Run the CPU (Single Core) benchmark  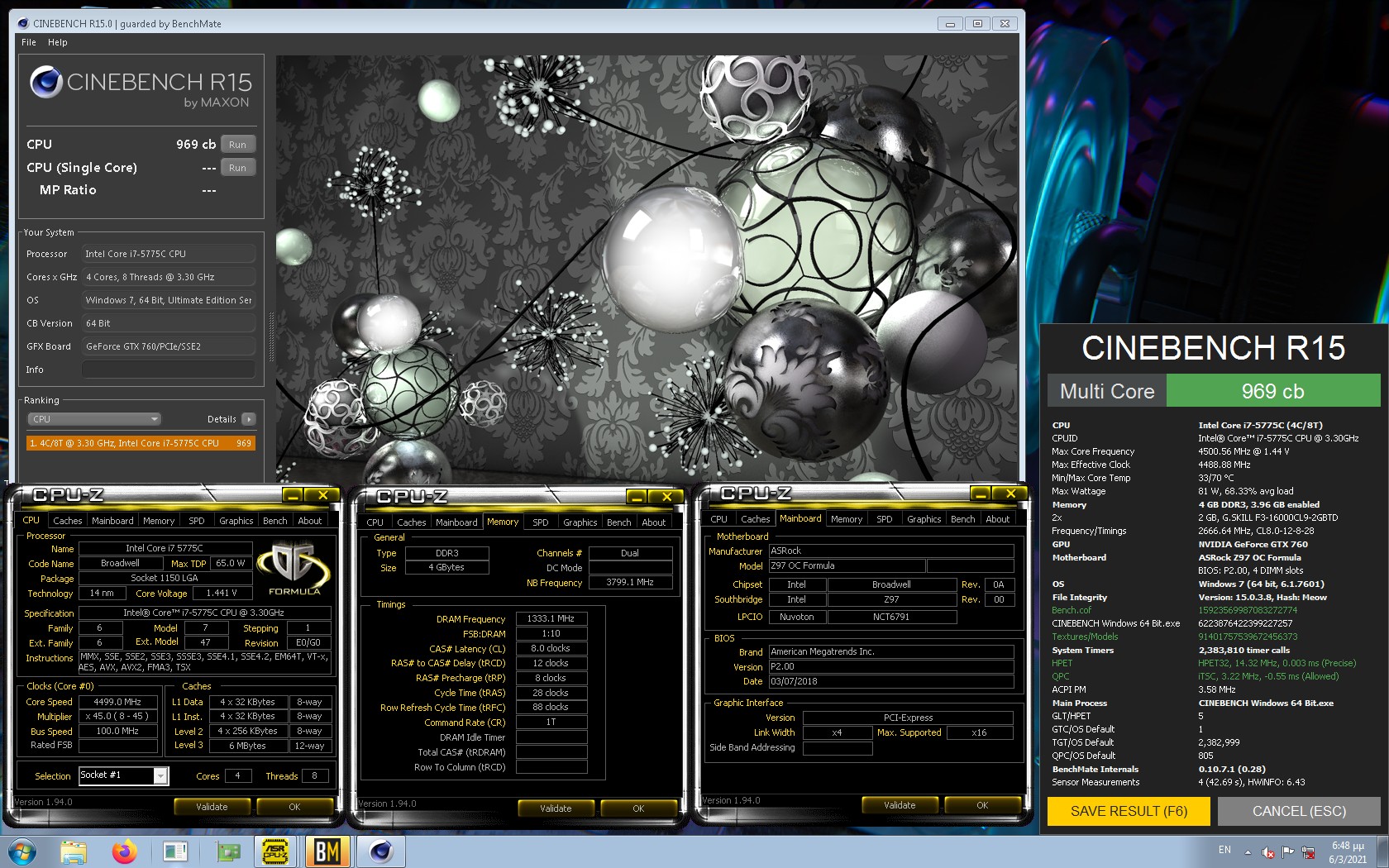pyautogui.click(x=237, y=168)
